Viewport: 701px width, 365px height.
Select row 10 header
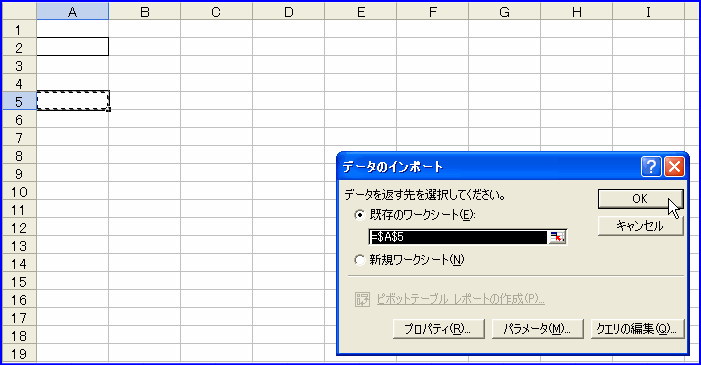[19, 191]
